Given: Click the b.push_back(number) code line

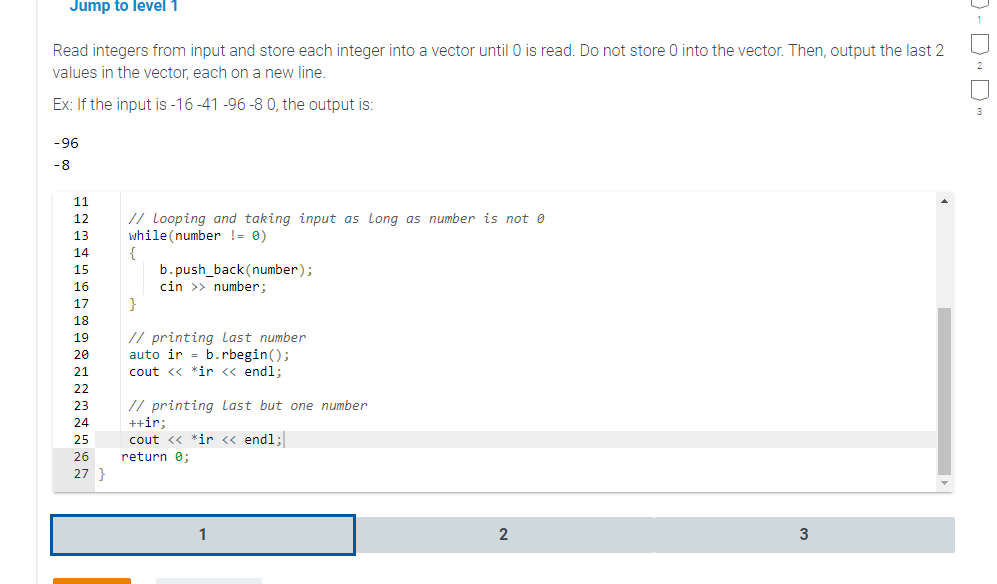Looking at the screenshot, I should [235, 269].
